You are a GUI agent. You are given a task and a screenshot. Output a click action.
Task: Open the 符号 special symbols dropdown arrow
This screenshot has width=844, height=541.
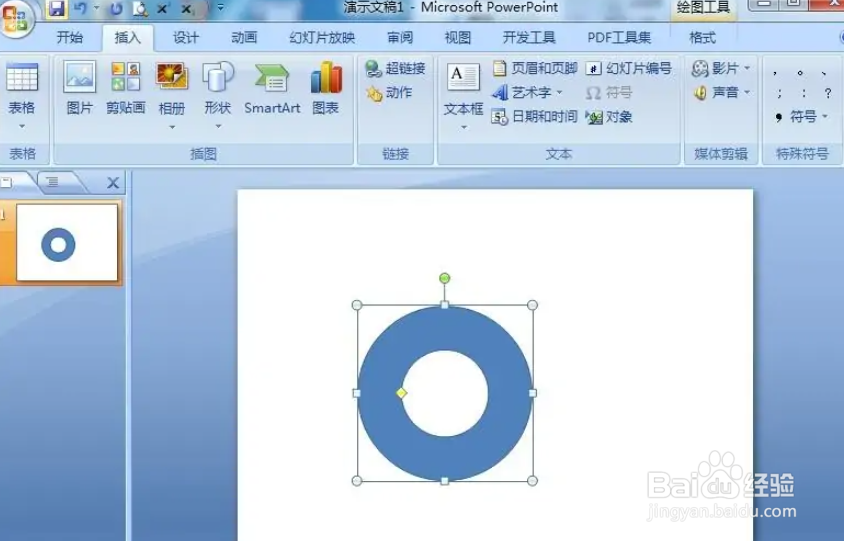(x=825, y=116)
